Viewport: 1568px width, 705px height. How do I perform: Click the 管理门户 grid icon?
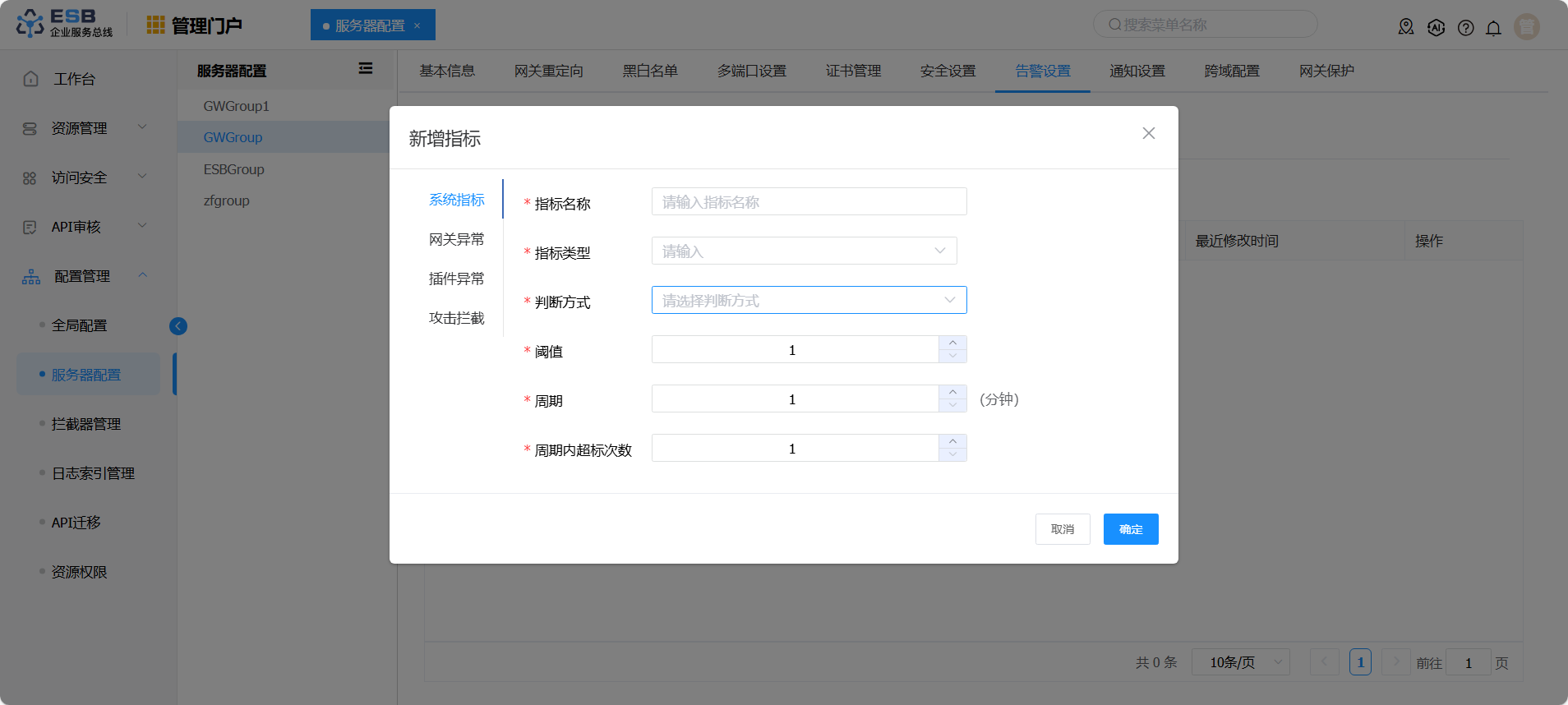(155, 25)
